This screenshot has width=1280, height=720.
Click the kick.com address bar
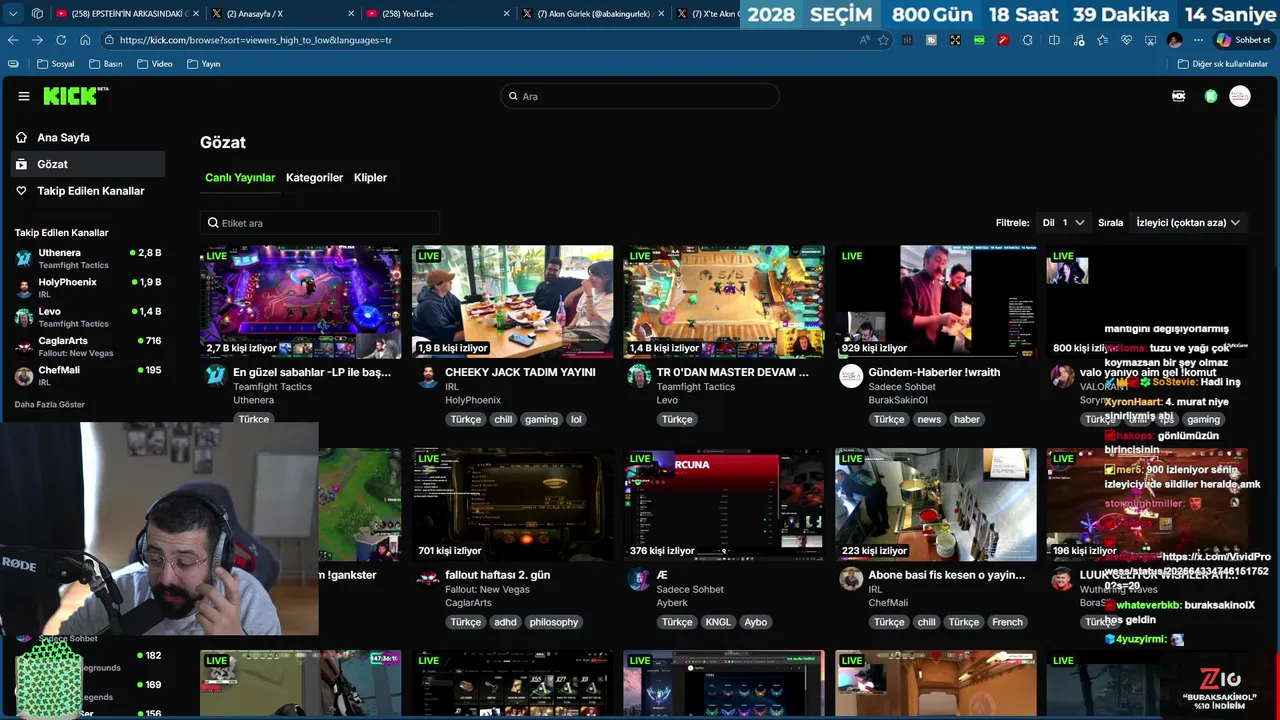480,40
